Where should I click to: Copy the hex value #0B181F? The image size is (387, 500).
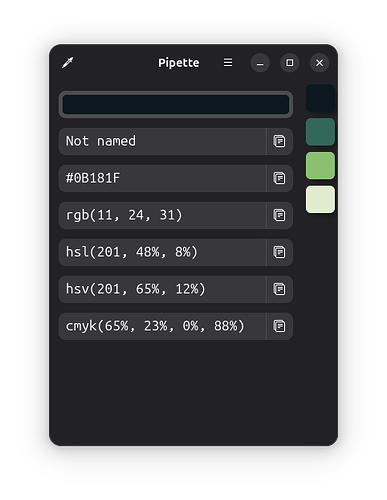click(279, 178)
